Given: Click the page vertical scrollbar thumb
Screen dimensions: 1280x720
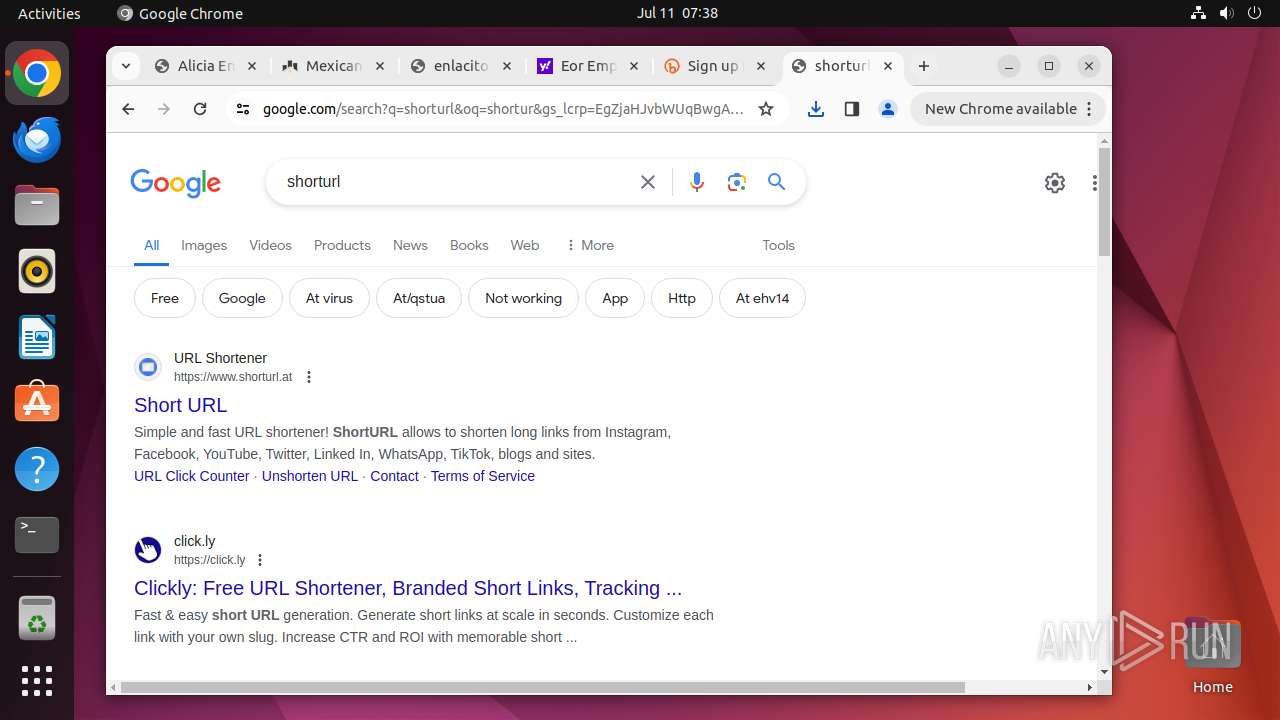Looking at the screenshot, I should 1104,201.
